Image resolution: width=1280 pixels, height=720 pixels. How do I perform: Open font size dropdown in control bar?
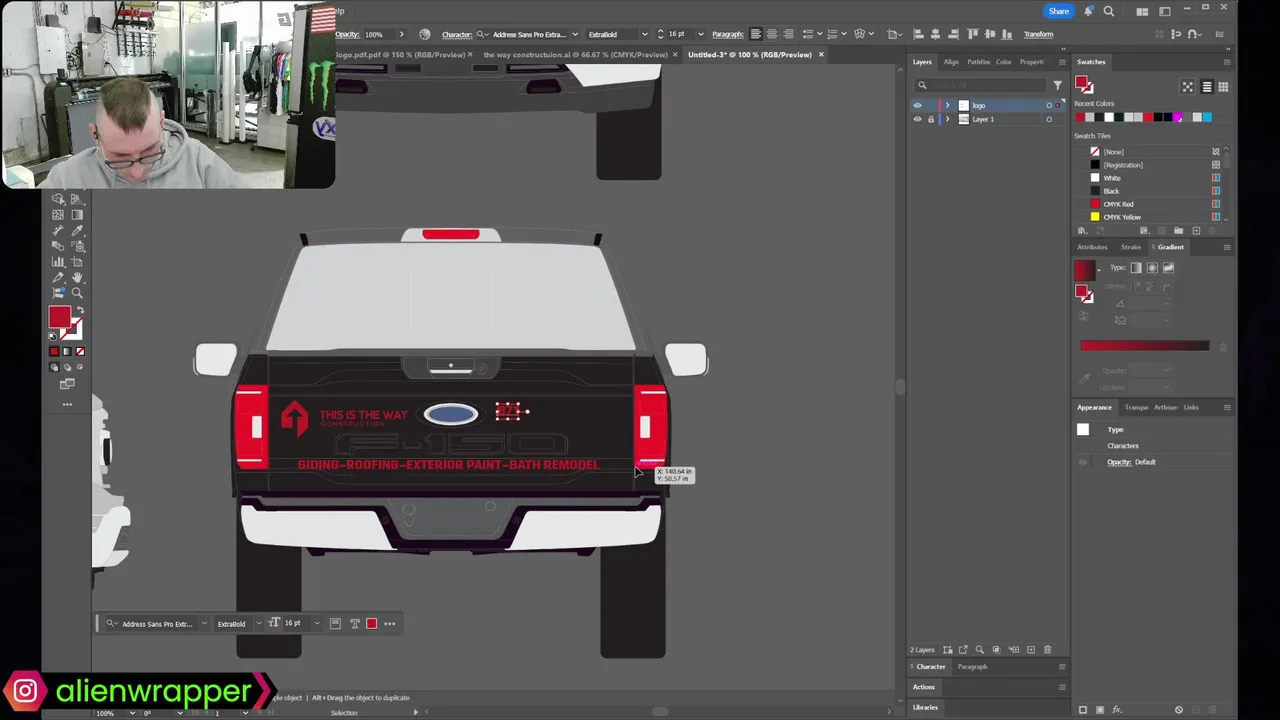pos(700,34)
